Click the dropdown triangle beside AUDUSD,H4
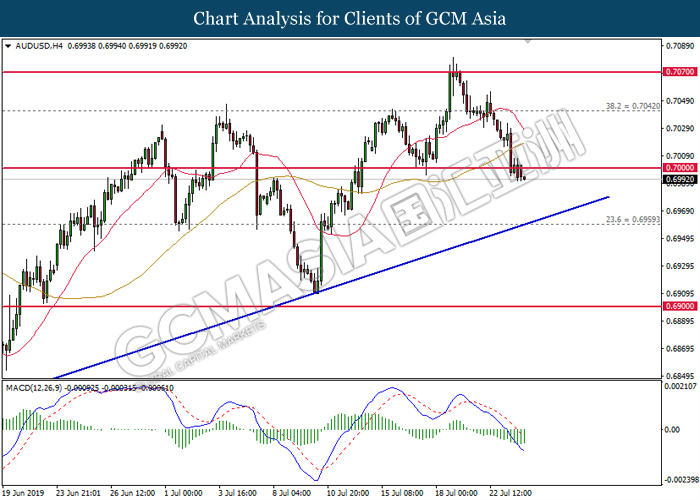 click(x=8, y=46)
